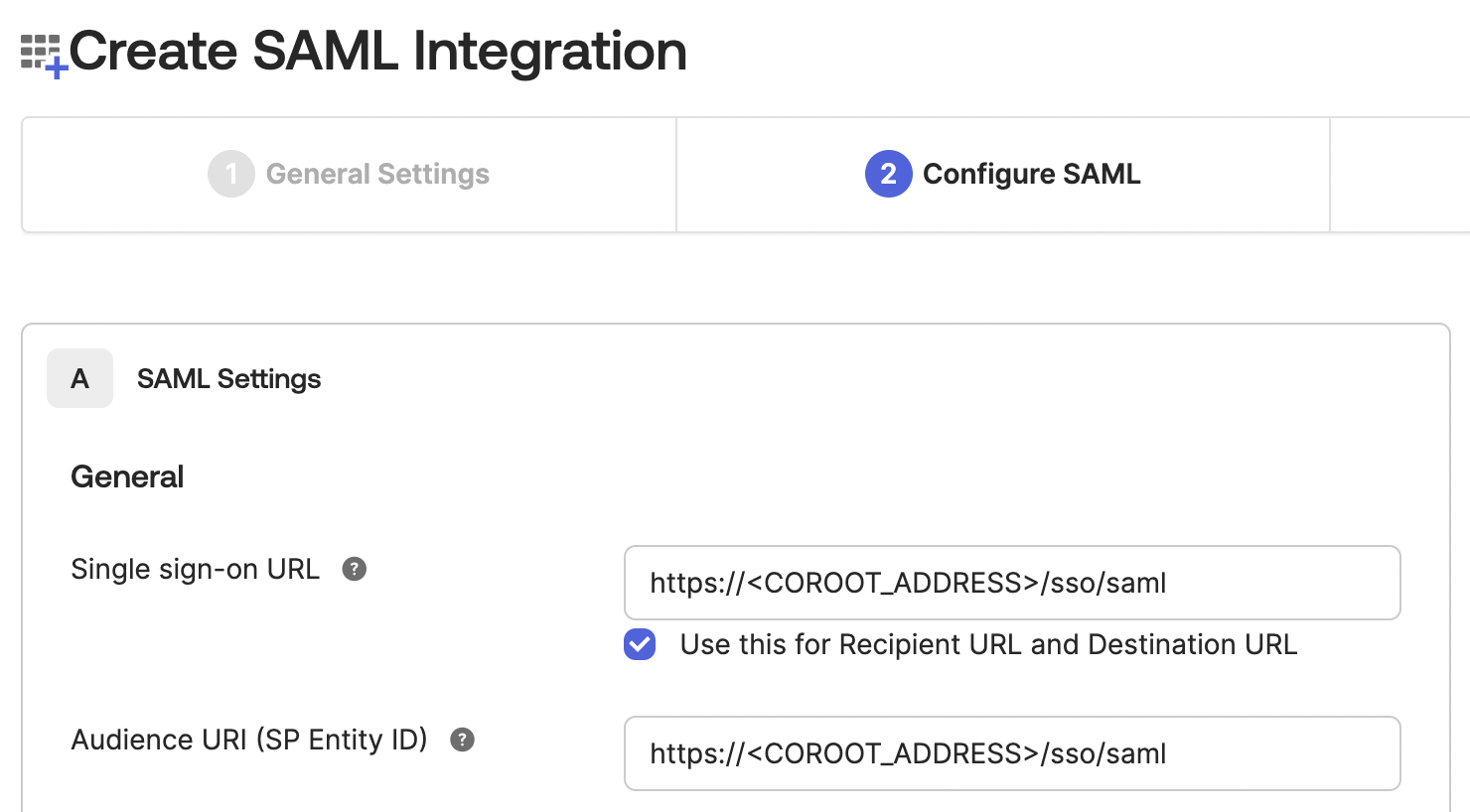The width and height of the screenshot is (1470, 812).
Task: Click the section A badge
Action: 79,378
